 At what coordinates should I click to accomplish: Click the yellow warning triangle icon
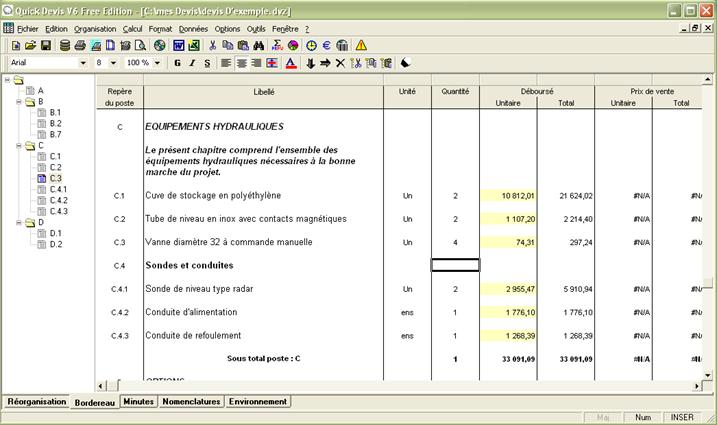(361, 46)
